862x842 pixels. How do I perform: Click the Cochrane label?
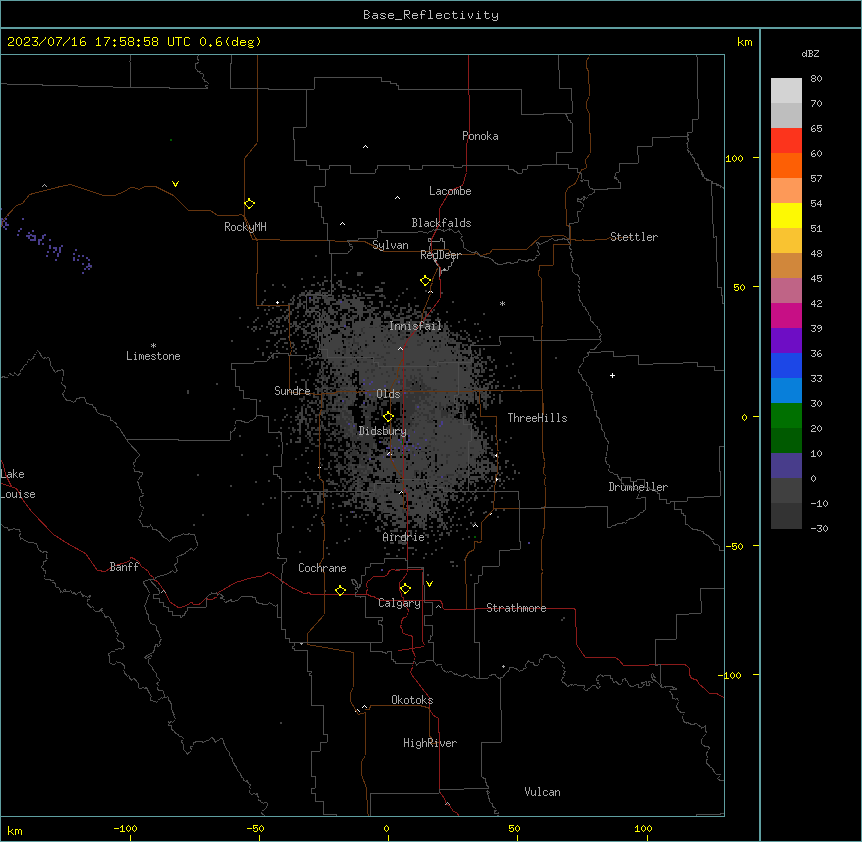(x=322, y=568)
